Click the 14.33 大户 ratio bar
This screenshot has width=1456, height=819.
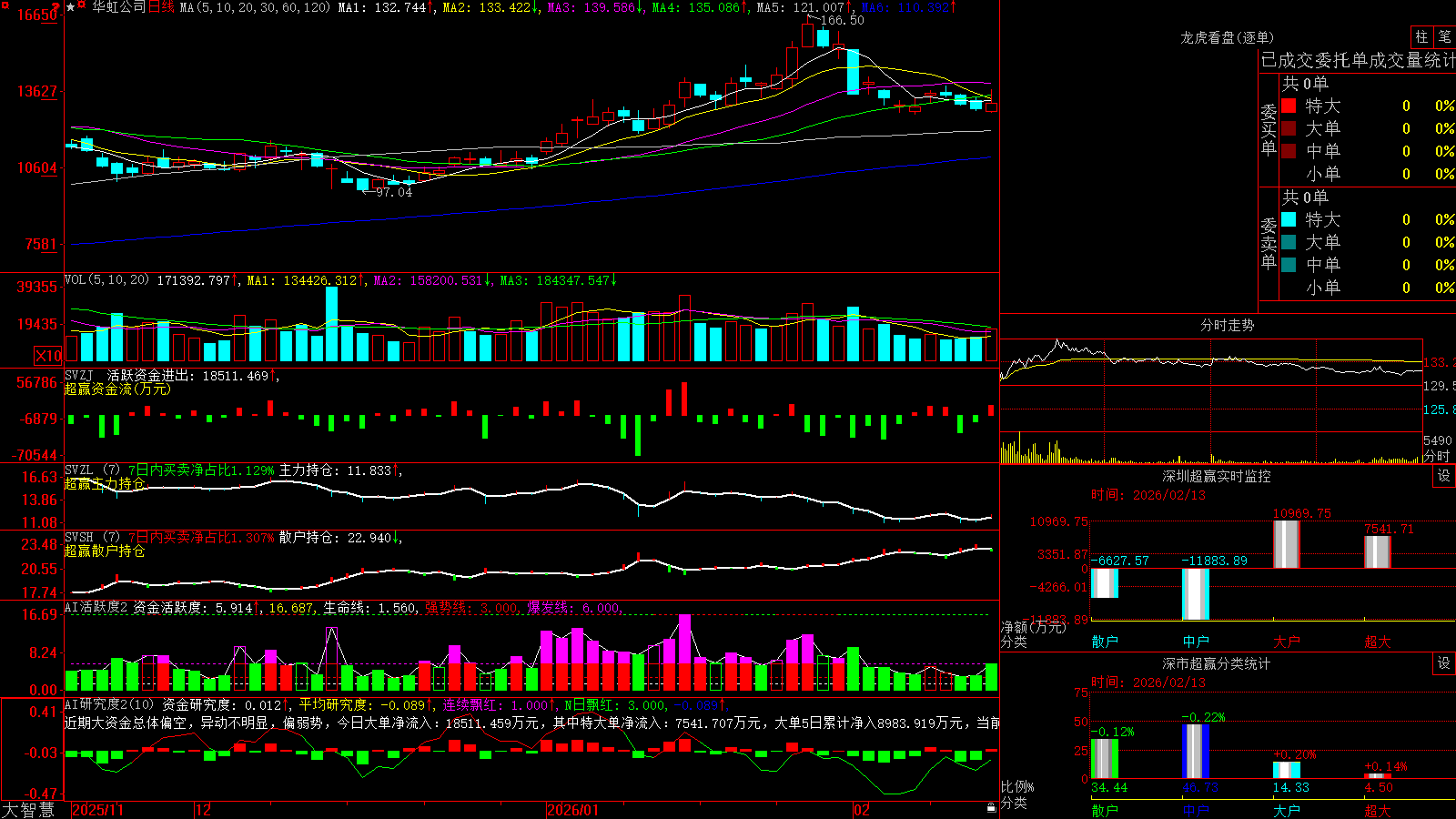(1287, 771)
